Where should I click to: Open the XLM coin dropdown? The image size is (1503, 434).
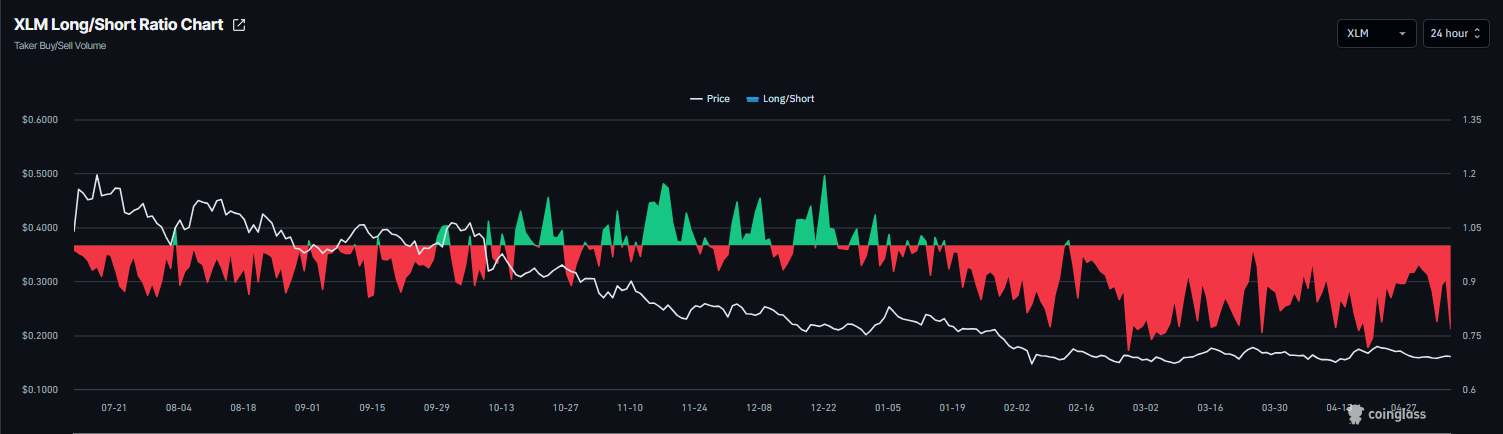click(x=1376, y=33)
